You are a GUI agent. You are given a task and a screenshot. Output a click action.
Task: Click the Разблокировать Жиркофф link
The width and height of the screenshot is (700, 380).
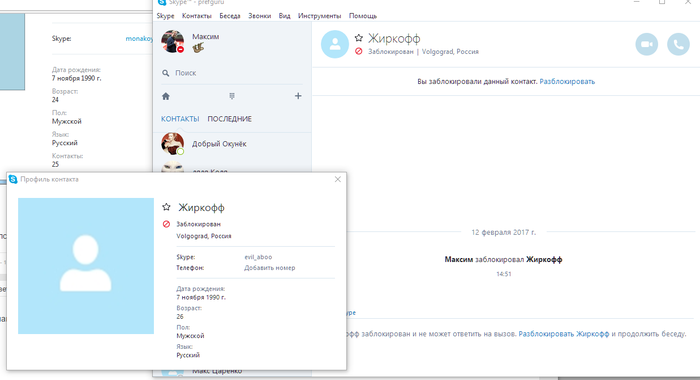pos(563,334)
